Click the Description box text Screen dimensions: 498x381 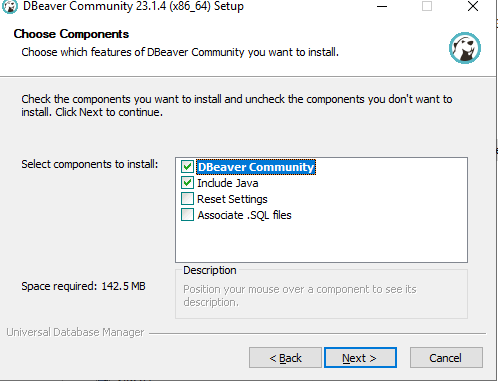click(300, 295)
